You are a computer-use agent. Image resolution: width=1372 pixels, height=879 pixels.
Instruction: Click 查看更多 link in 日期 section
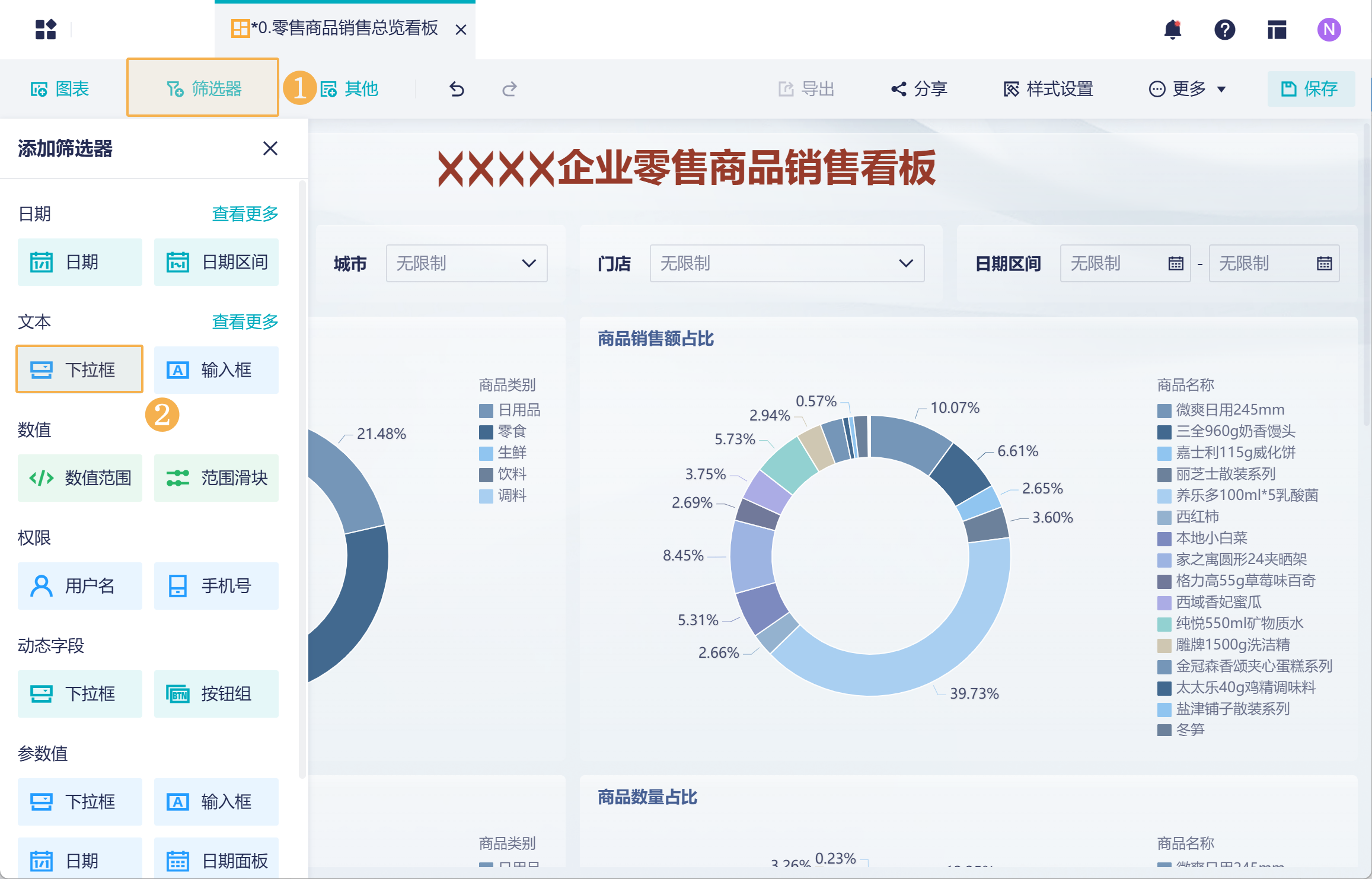245,214
